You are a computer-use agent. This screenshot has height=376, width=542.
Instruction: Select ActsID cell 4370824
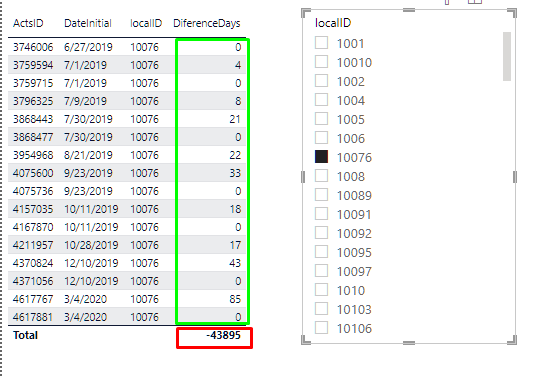click(33, 263)
